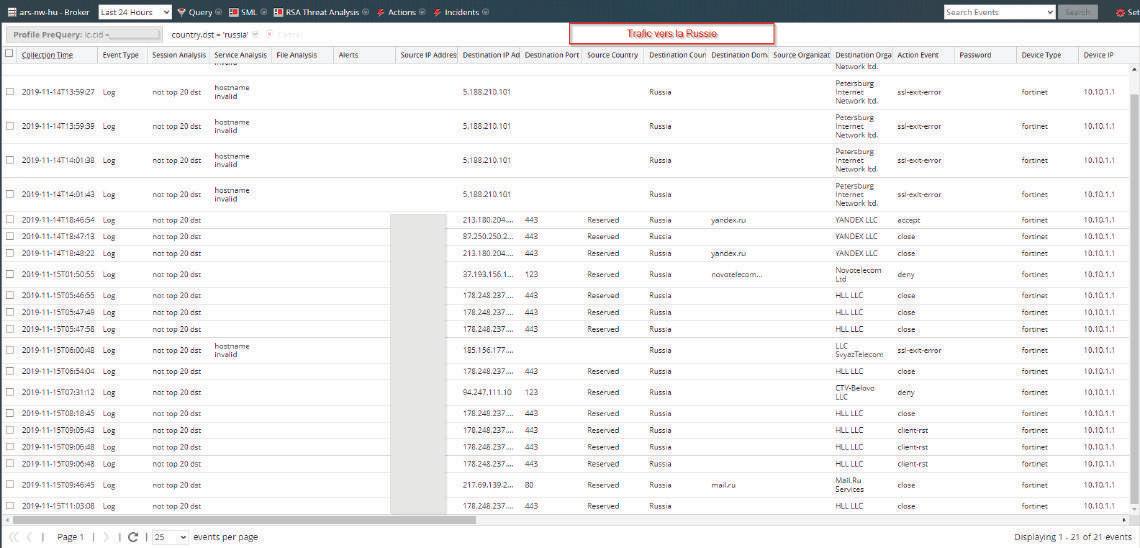This screenshot has width=1140, height=548.
Task: Refresh the events list
Action: coord(132,537)
